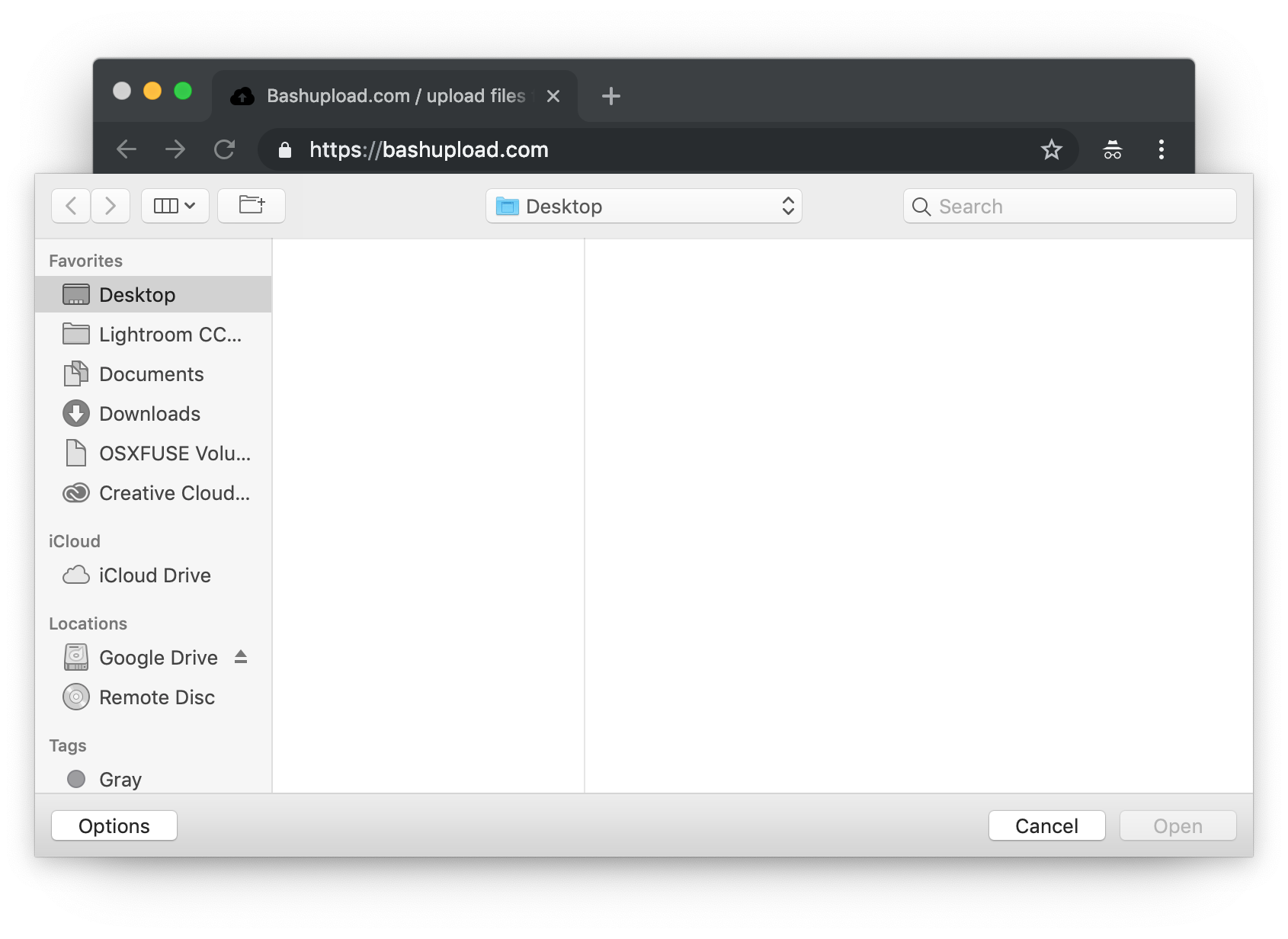
Task: Change the file dialog view mode
Action: 175,206
